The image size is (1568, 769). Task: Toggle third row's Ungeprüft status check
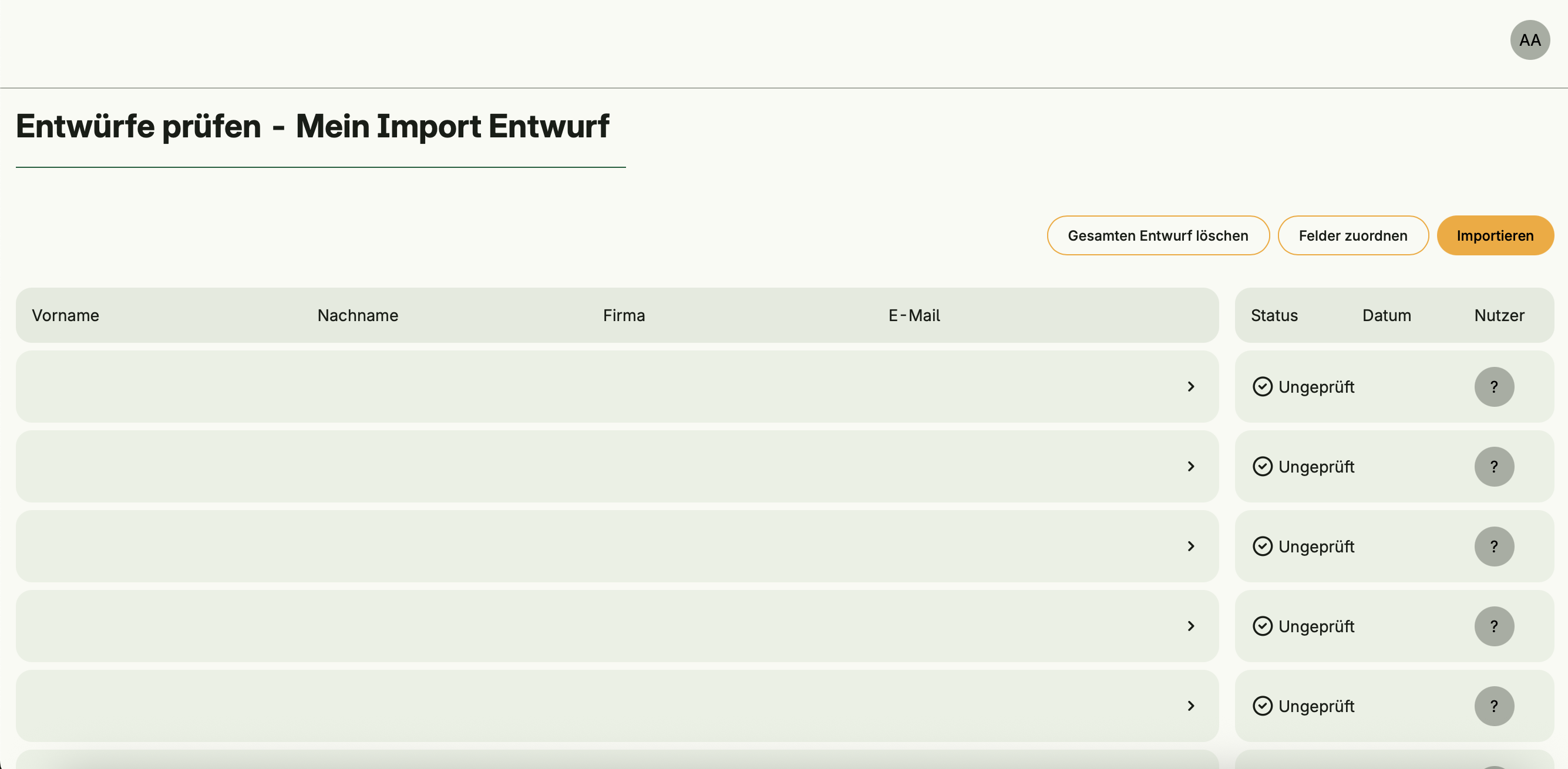(1263, 547)
